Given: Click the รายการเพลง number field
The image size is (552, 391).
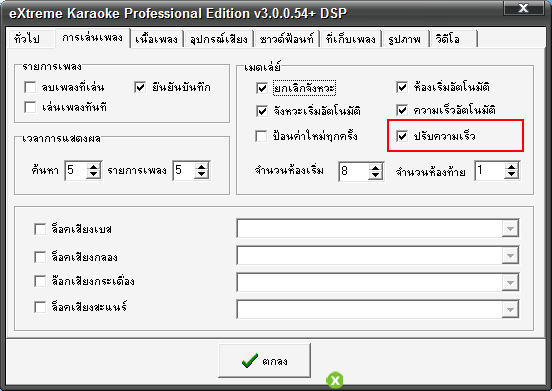Looking at the screenshot, I should point(184,171).
